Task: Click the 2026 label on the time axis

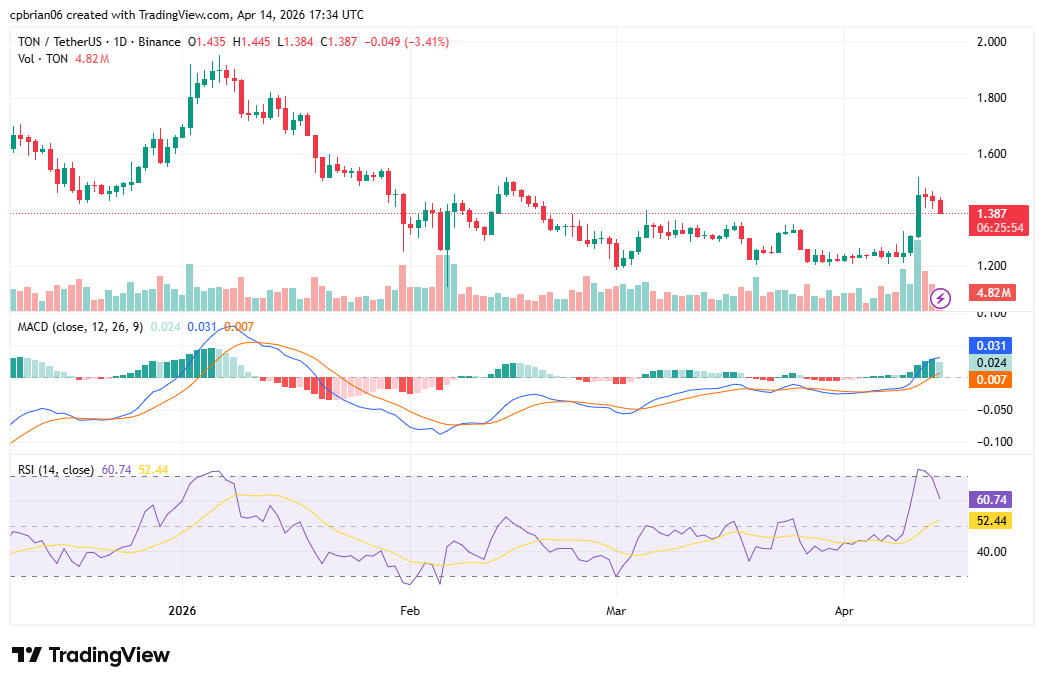Action: (x=180, y=609)
